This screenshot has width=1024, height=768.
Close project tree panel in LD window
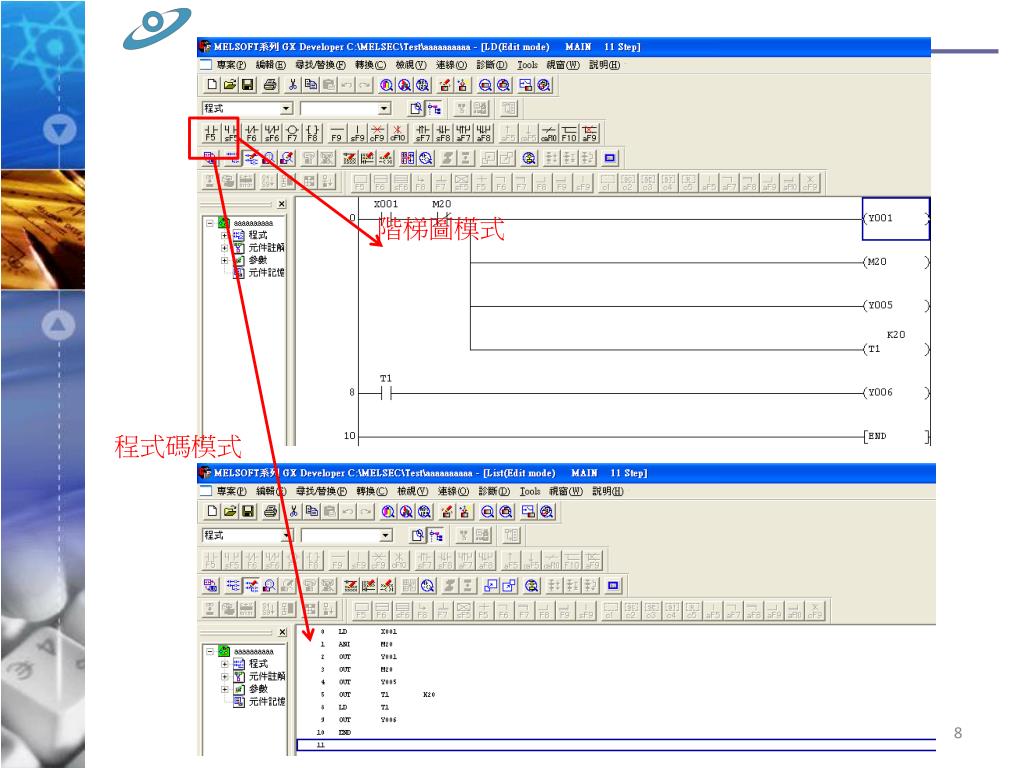point(281,204)
